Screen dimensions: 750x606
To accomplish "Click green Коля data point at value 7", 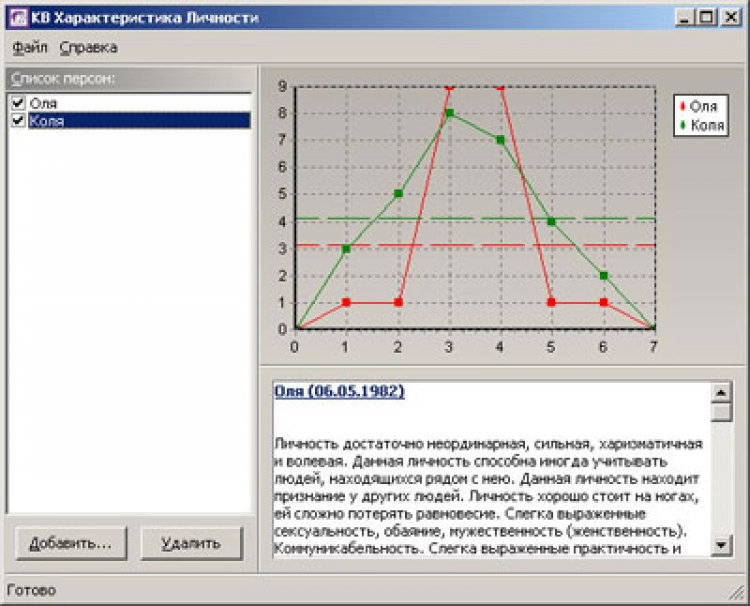I will point(500,140).
